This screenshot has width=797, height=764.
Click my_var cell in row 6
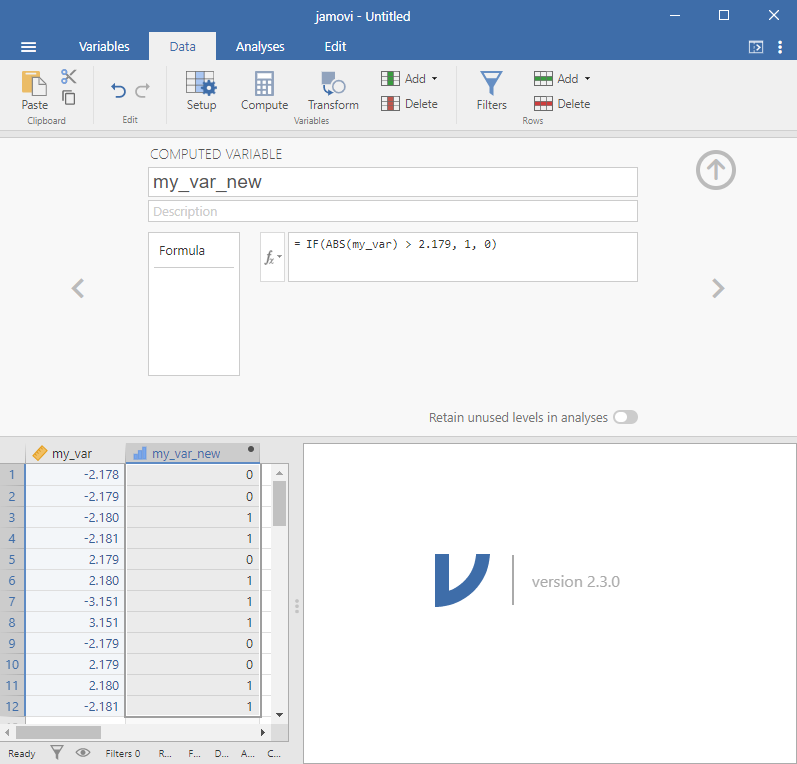point(75,580)
